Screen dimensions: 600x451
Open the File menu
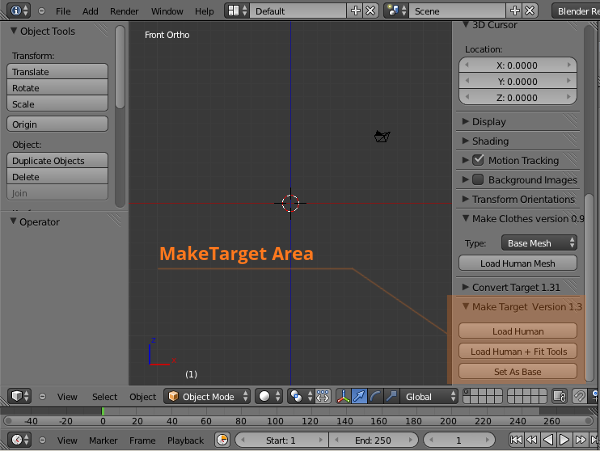pyautogui.click(x=63, y=11)
